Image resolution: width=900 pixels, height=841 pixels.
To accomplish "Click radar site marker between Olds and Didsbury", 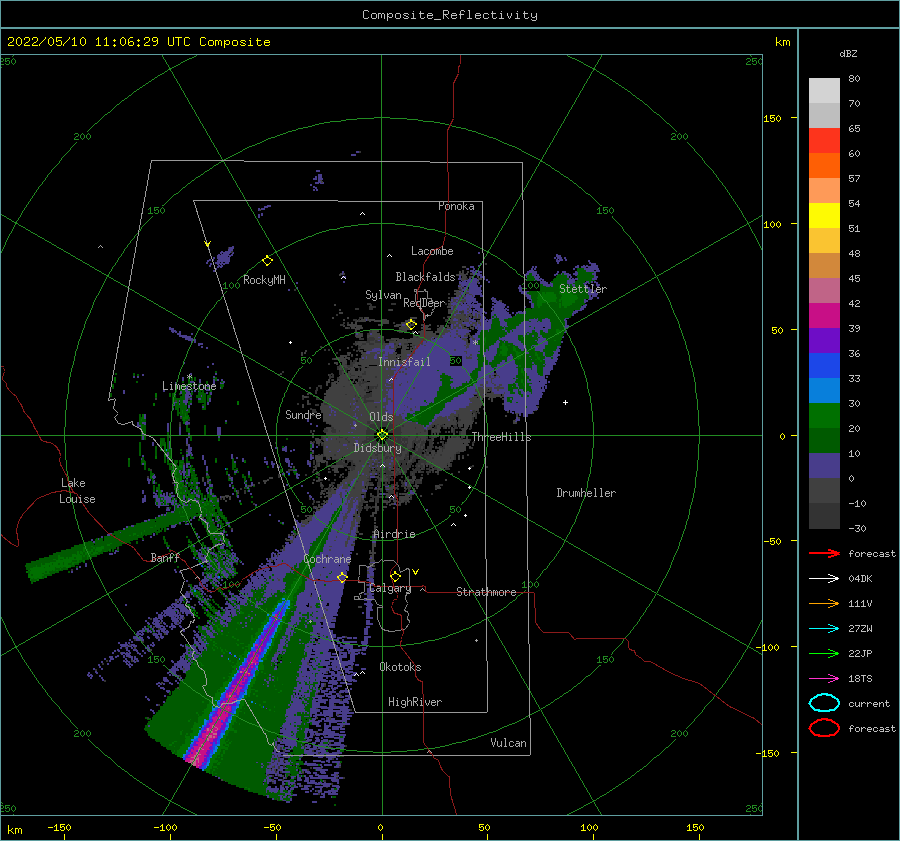I will [382, 435].
